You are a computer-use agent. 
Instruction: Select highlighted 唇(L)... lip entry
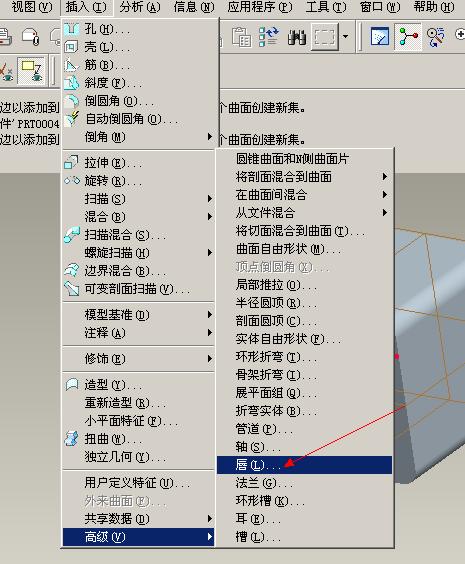pyautogui.click(x=304, y=465)
